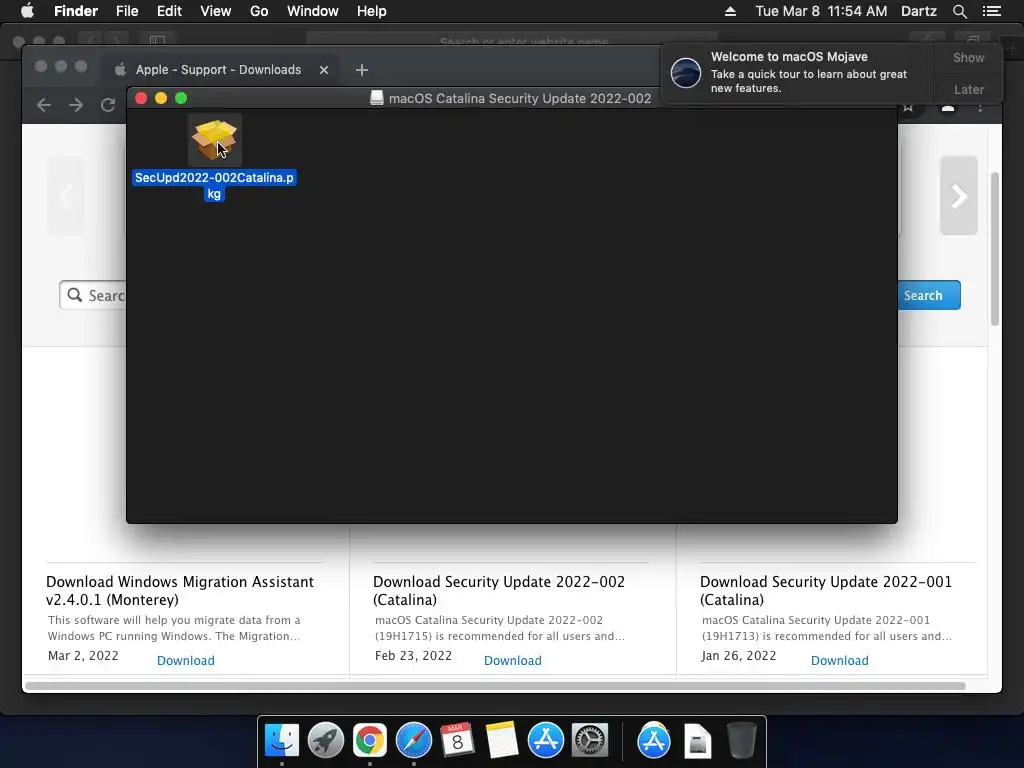Download Security Update 2022-002 link

point(513,660)
